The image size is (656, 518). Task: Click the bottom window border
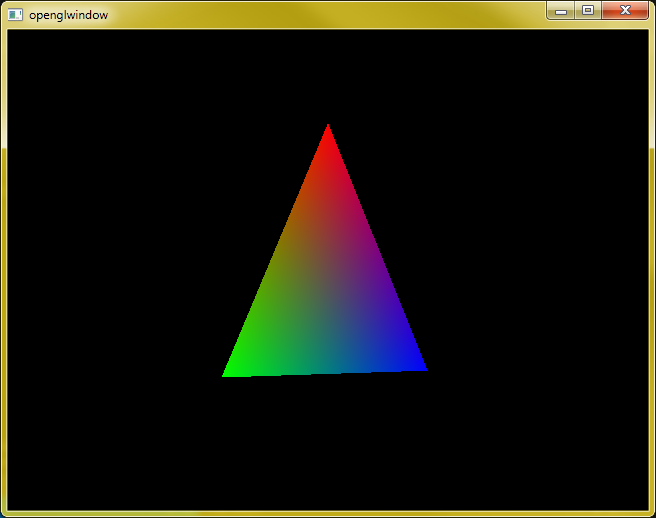point(328,514)
